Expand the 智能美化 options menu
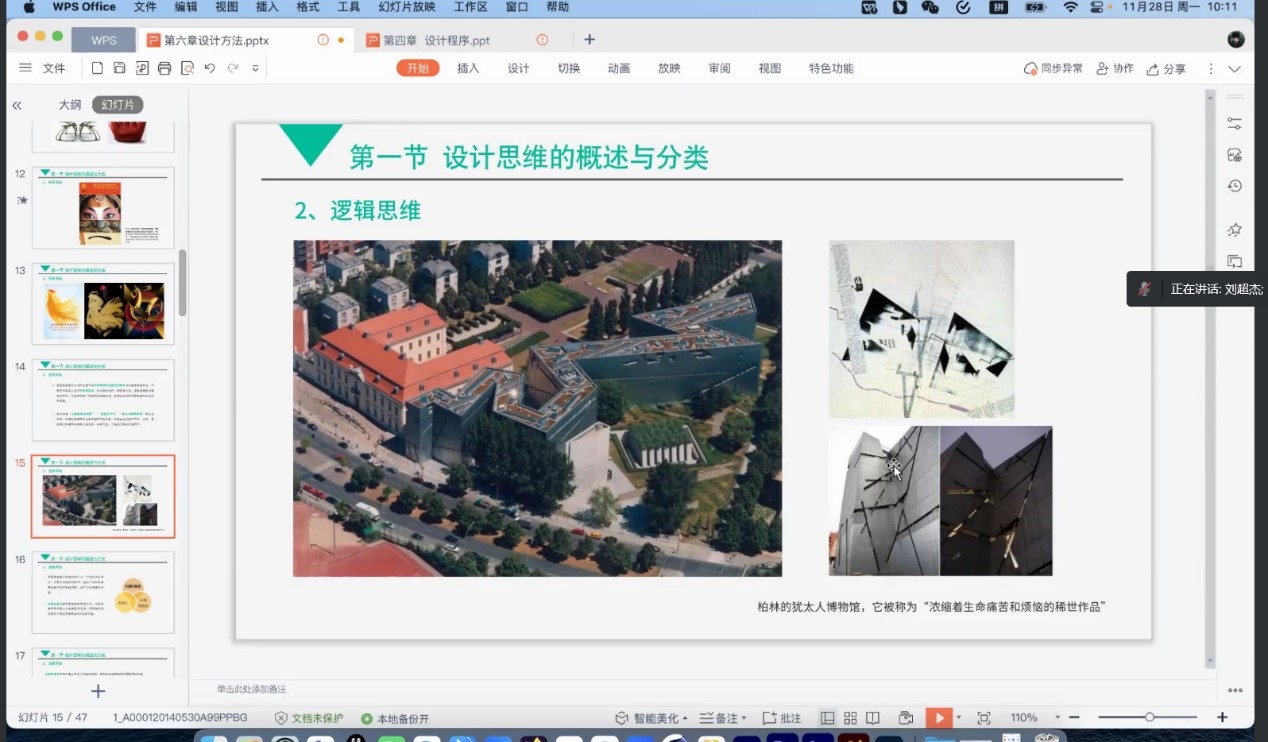The width and height of the screenshot is (1268, 742). 652,717
